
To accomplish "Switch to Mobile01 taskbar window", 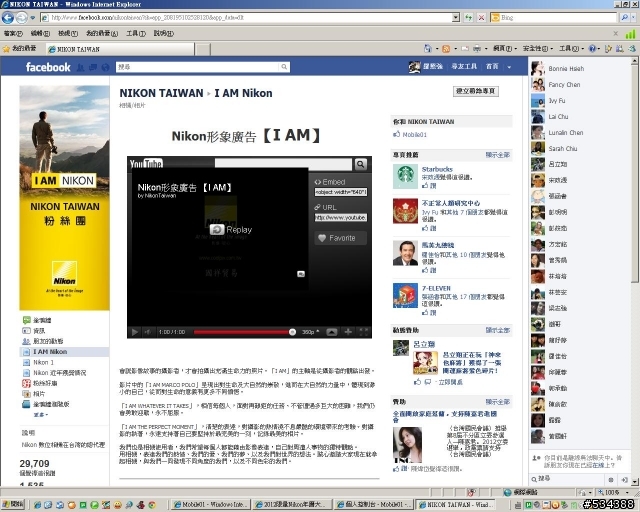I will tap(209, 505).
